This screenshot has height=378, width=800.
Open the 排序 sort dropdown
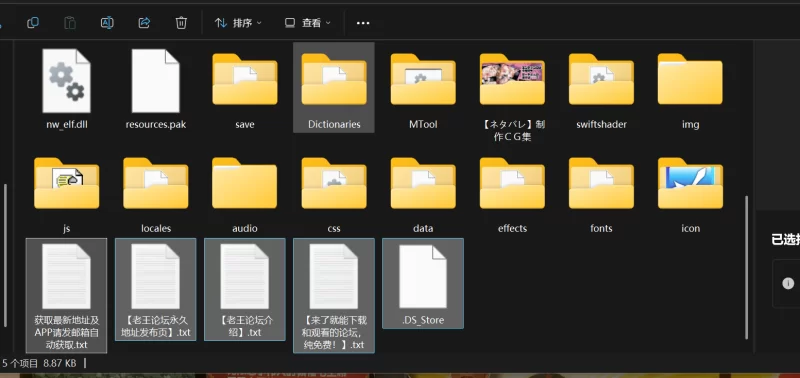click(x=238, y=23)
